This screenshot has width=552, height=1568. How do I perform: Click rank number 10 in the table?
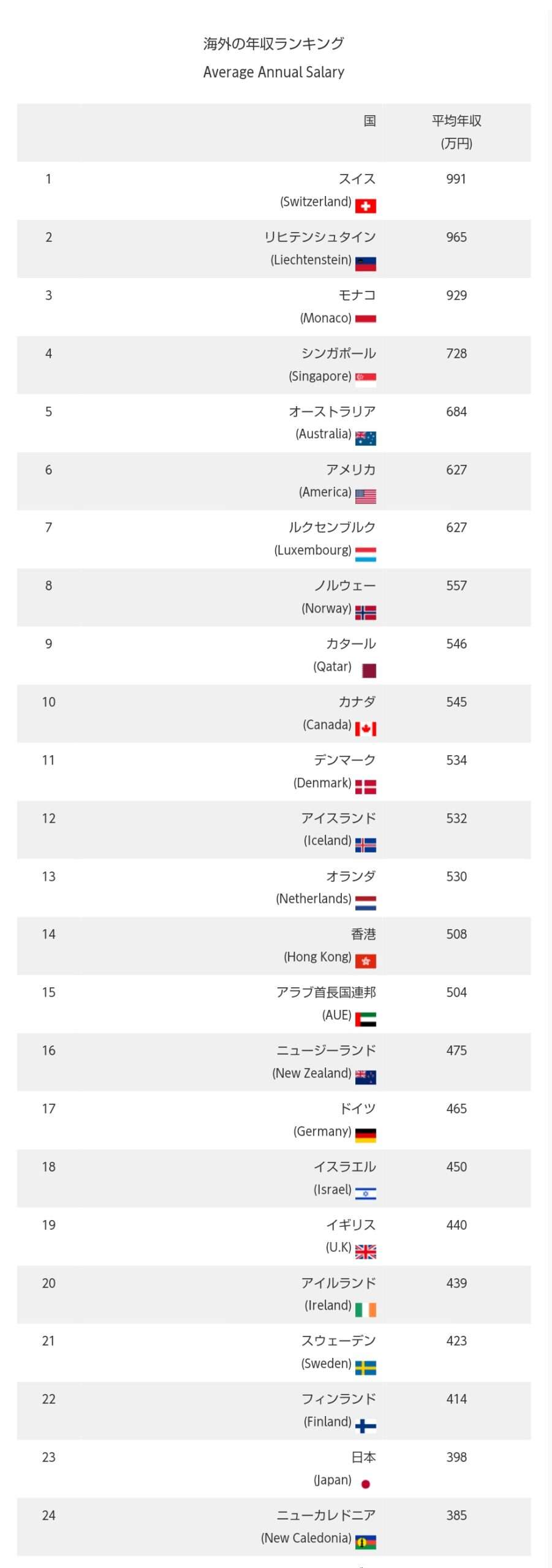click(x=48, y=702)
